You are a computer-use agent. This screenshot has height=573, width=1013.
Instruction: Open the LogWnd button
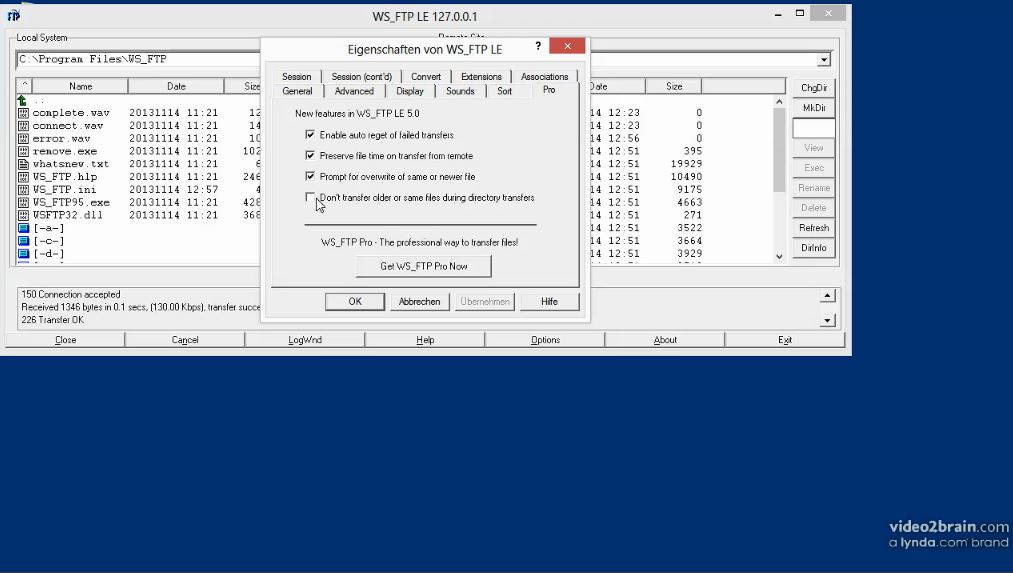305,340
